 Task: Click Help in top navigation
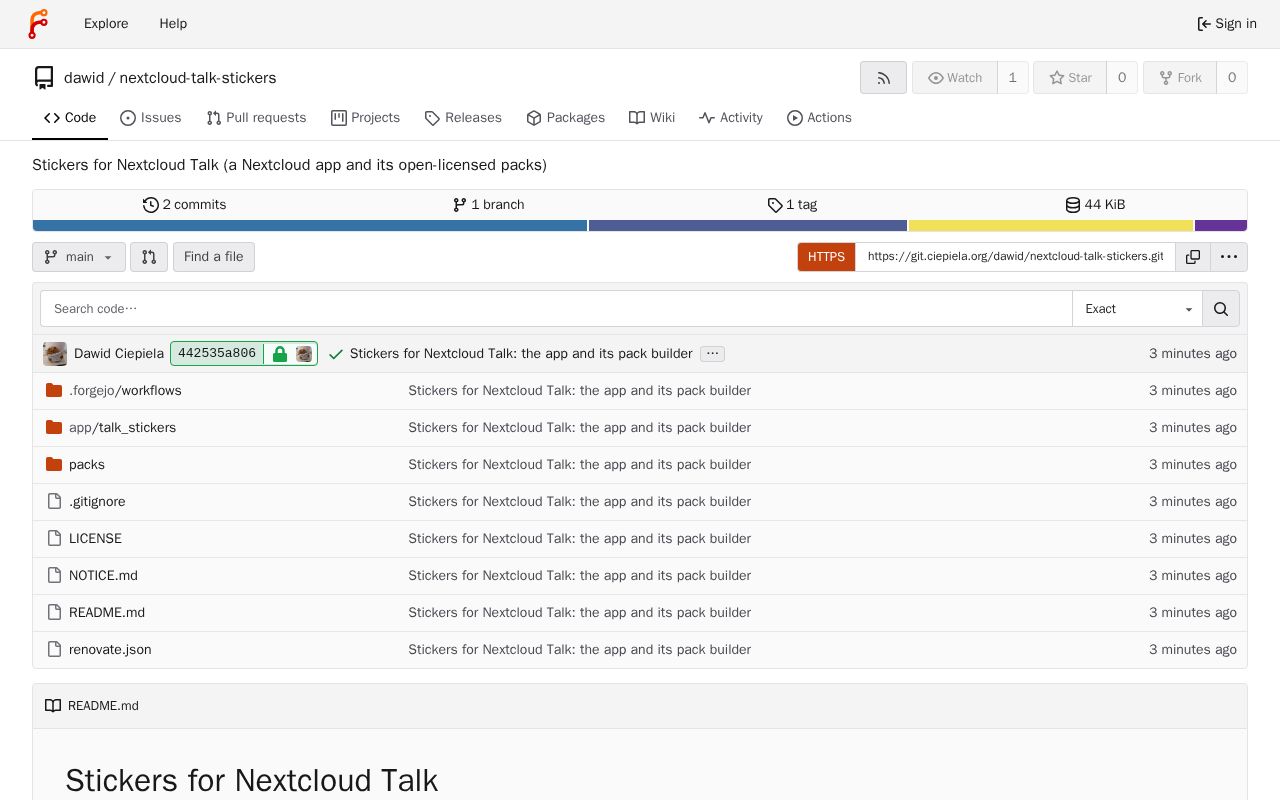tap(173, 24)
